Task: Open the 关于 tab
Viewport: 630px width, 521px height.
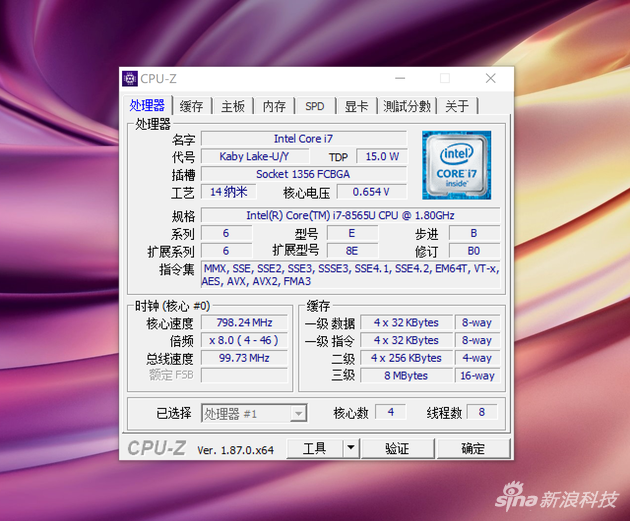Action: coord(457,106)
